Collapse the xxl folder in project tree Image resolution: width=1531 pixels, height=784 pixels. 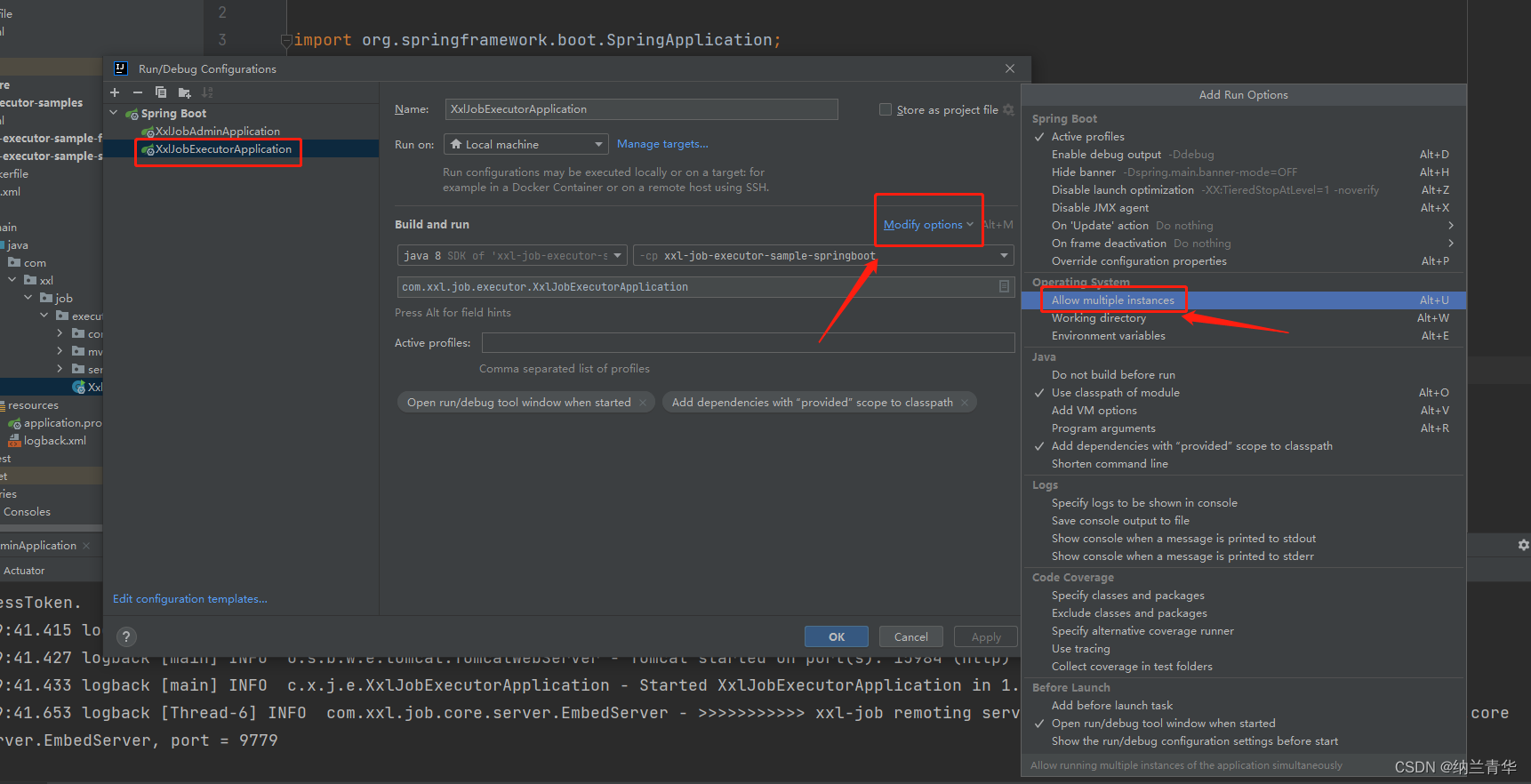coord(12,280)
